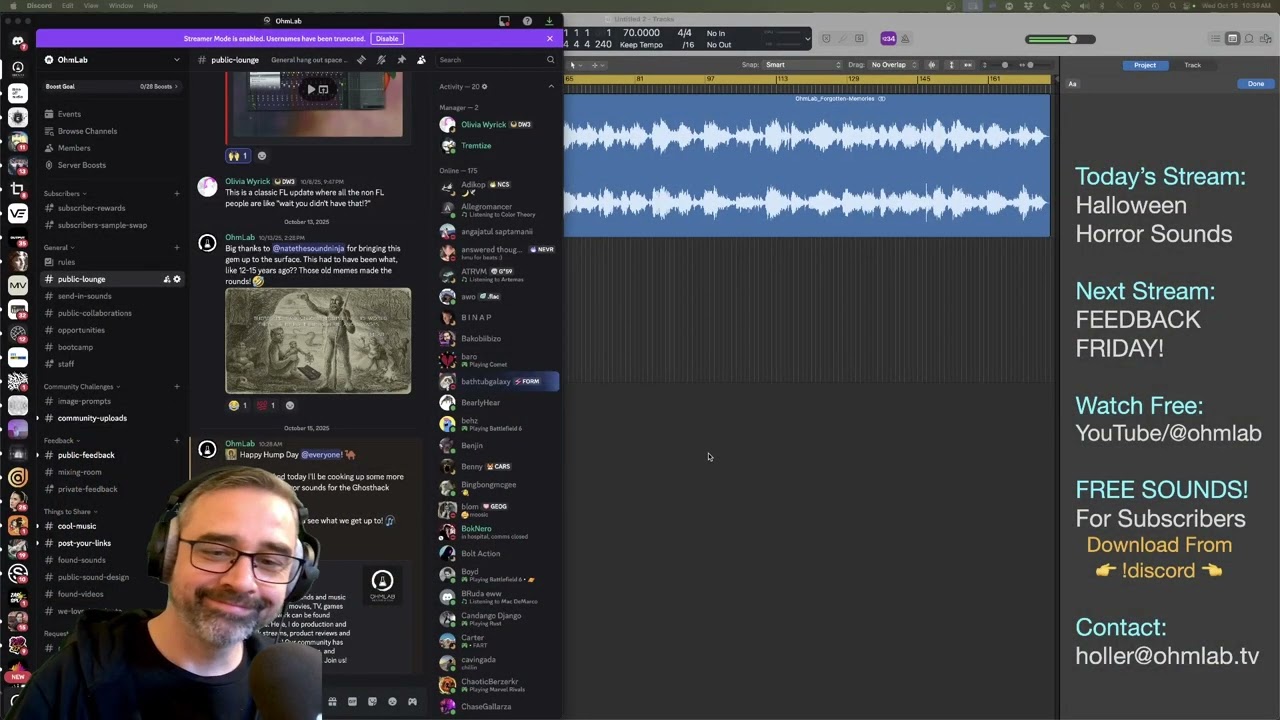Switch to Track tab in Logic notes
The image size is (1280, 720).
tap(1192, 65)
